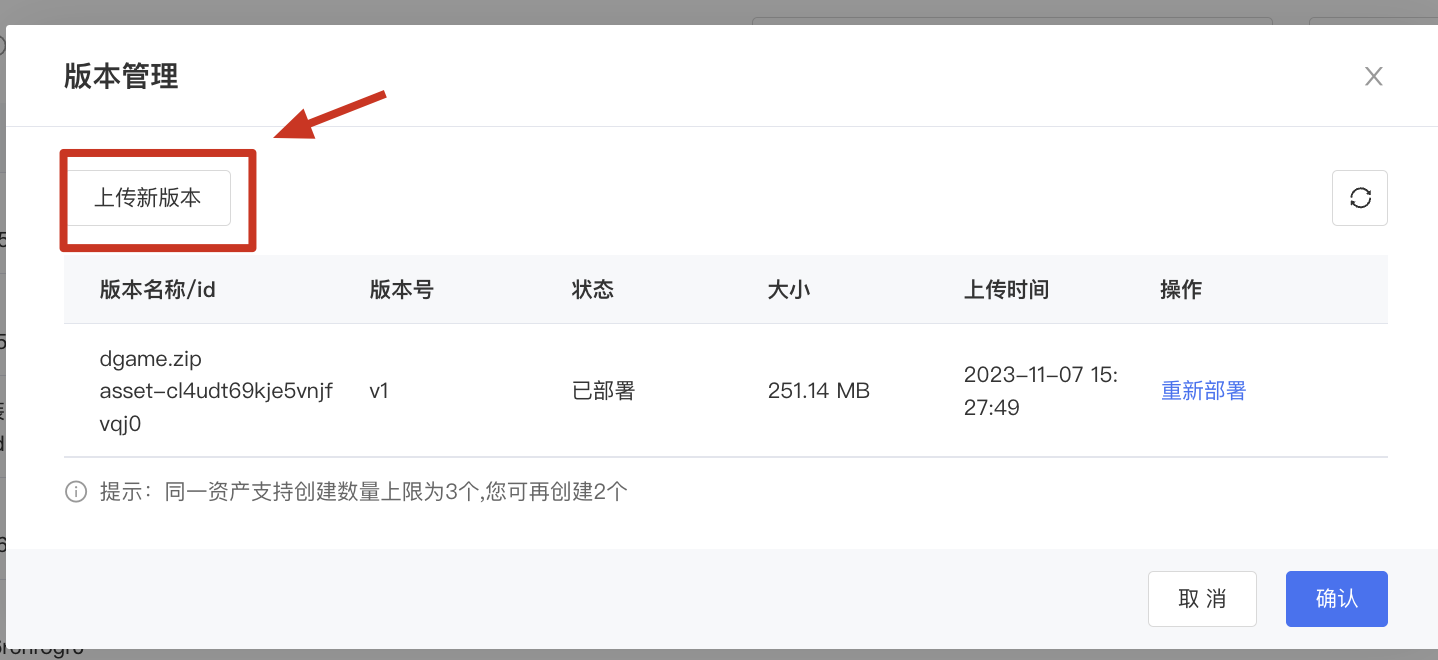Click the 已部署 status cell
This screenshot has height=660, width=1438.
tap(603, 391)
